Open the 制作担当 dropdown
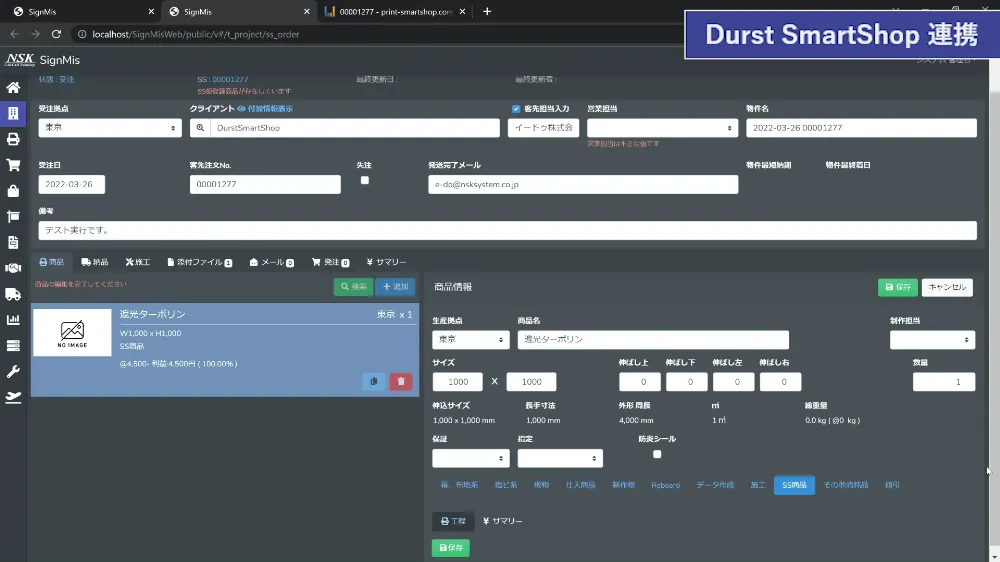The width and height of the screenshot is (1000, 562). 932,340
